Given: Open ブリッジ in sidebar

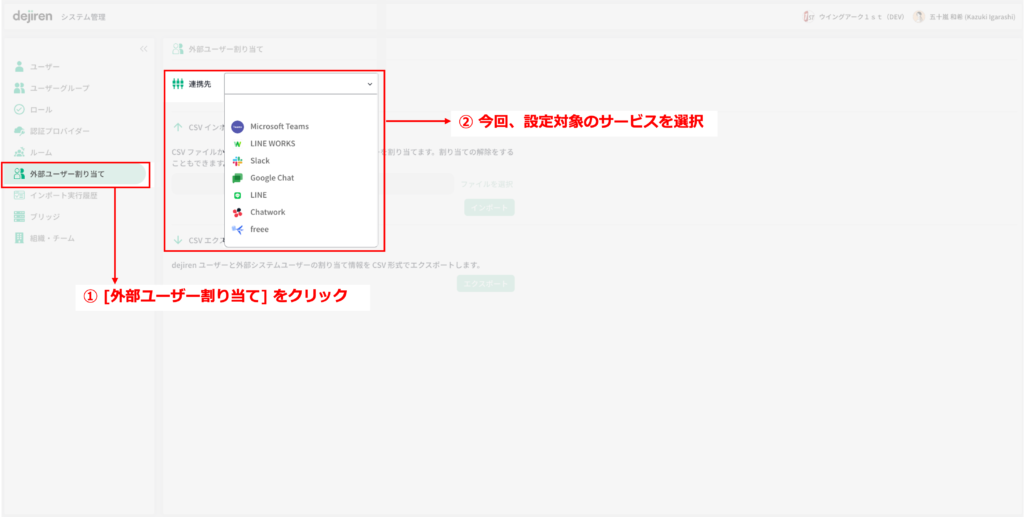Looking at the screenshot, I should 38,217.
